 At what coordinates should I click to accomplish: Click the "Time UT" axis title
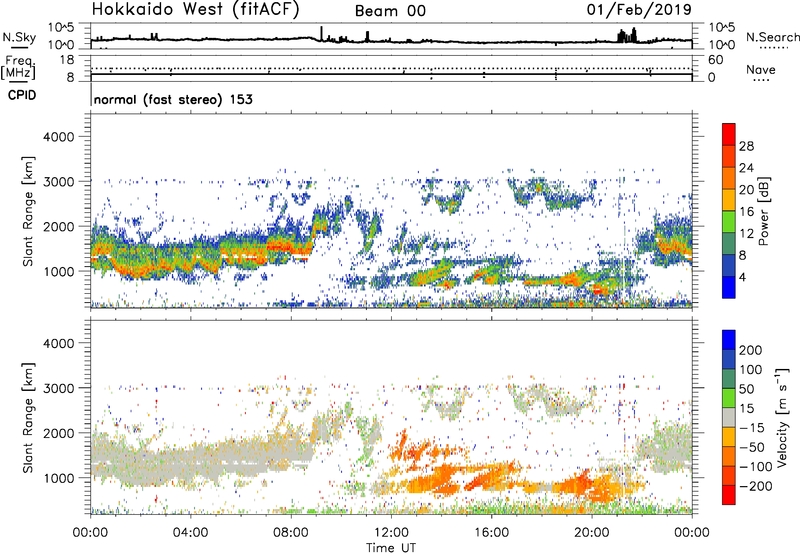[x=391, y=548]
